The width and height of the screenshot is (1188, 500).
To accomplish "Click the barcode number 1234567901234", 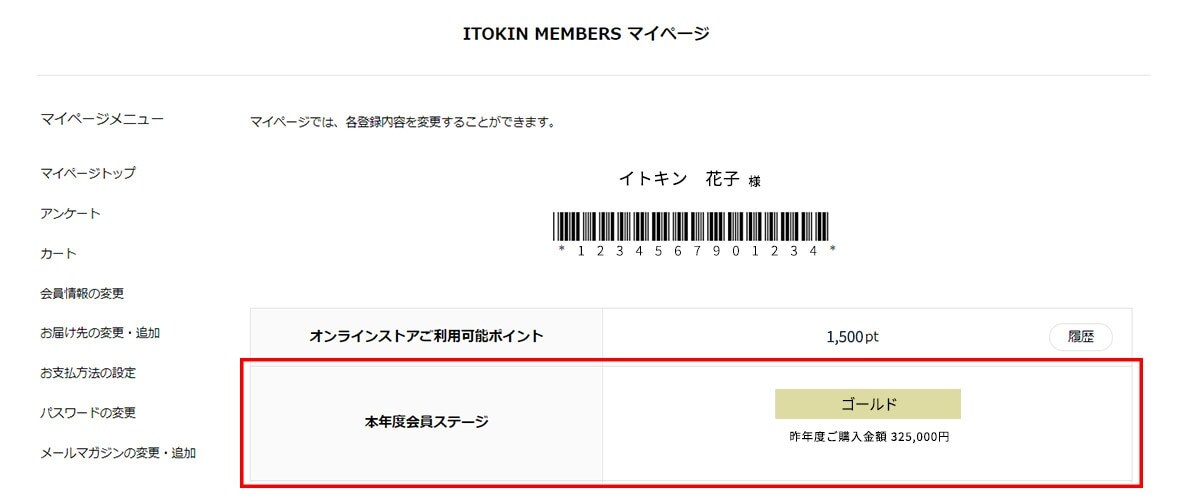I will point(696,251).
